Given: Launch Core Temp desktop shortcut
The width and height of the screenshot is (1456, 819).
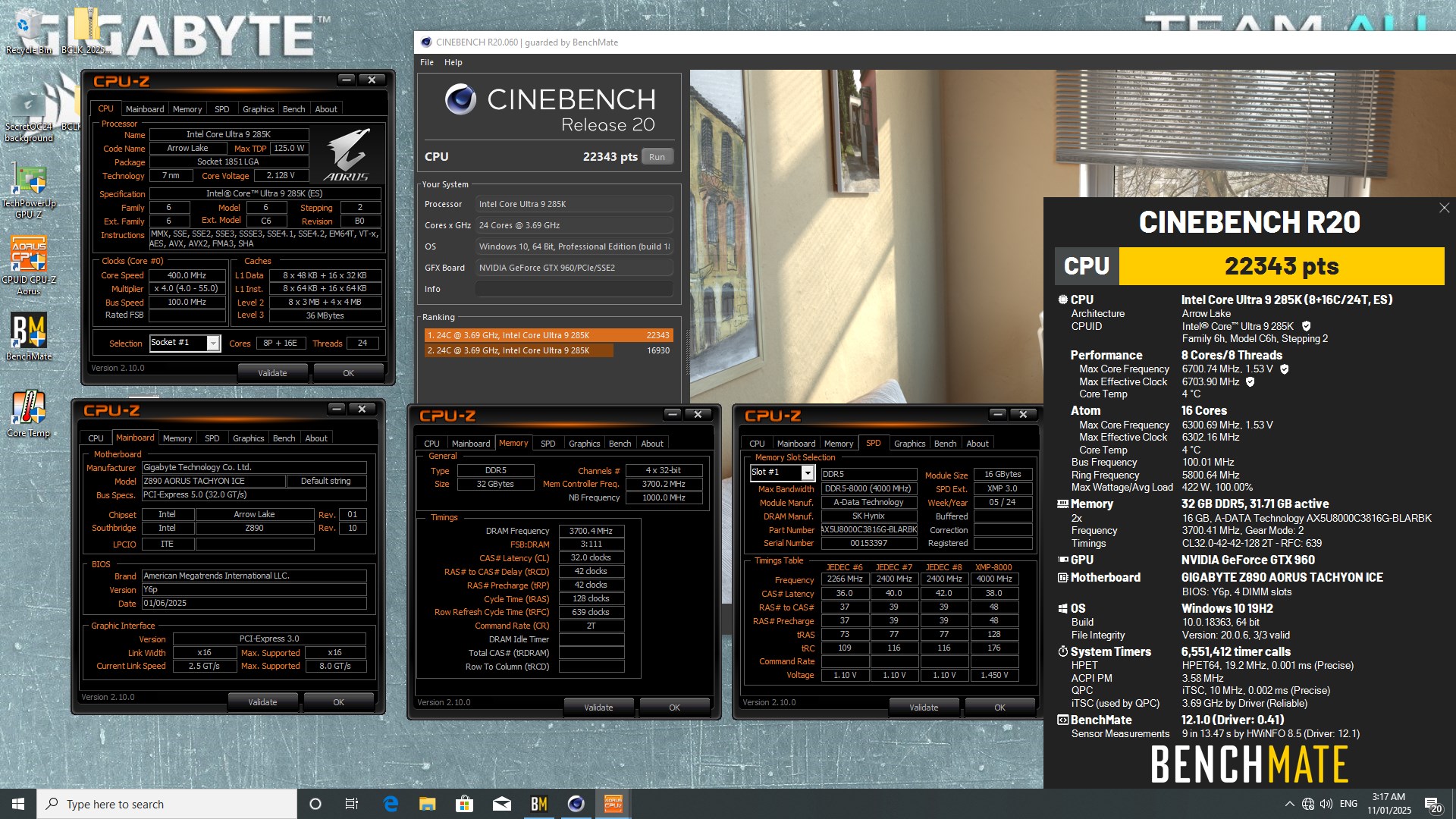Looking at the screenshot, I should 28,413.
